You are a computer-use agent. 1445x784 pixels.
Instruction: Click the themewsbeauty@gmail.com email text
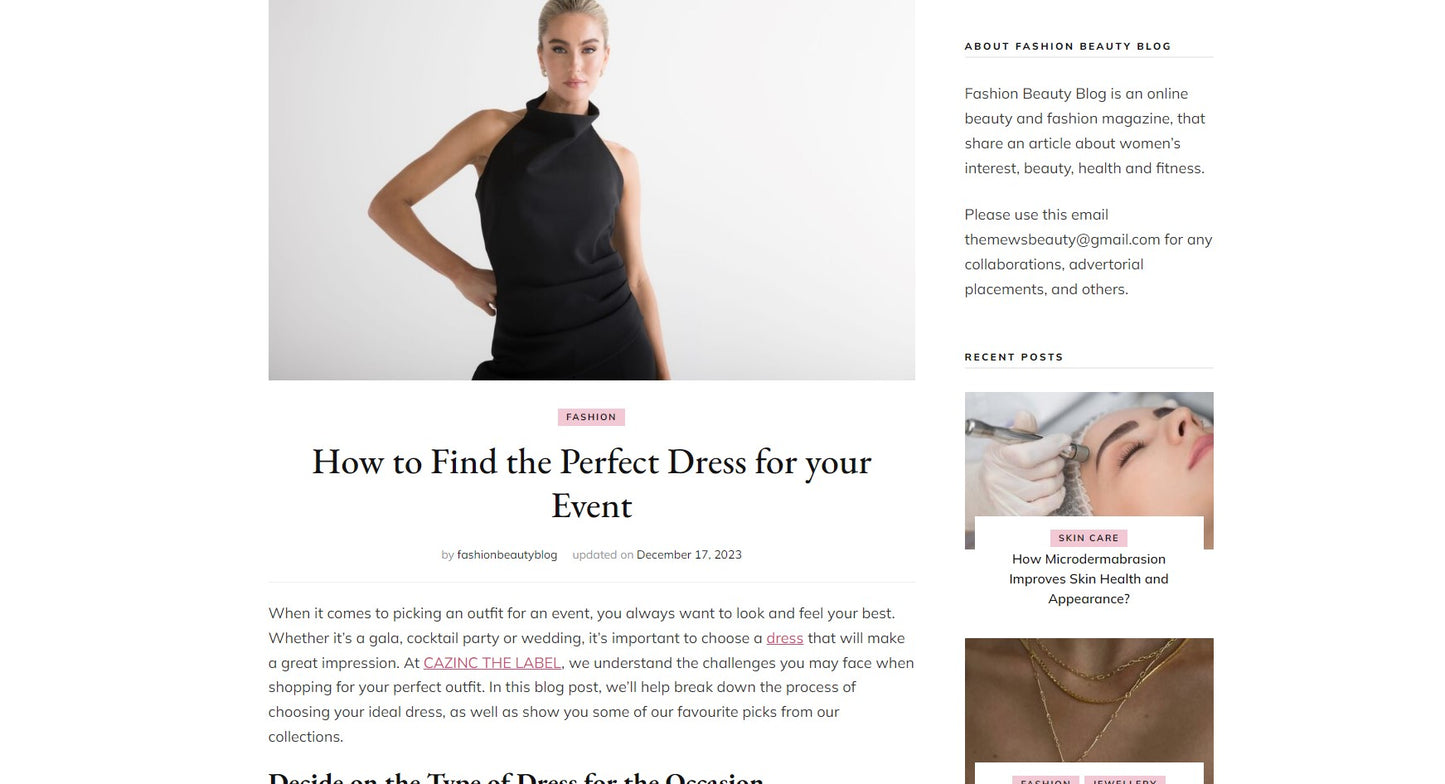coord(1062,240)
